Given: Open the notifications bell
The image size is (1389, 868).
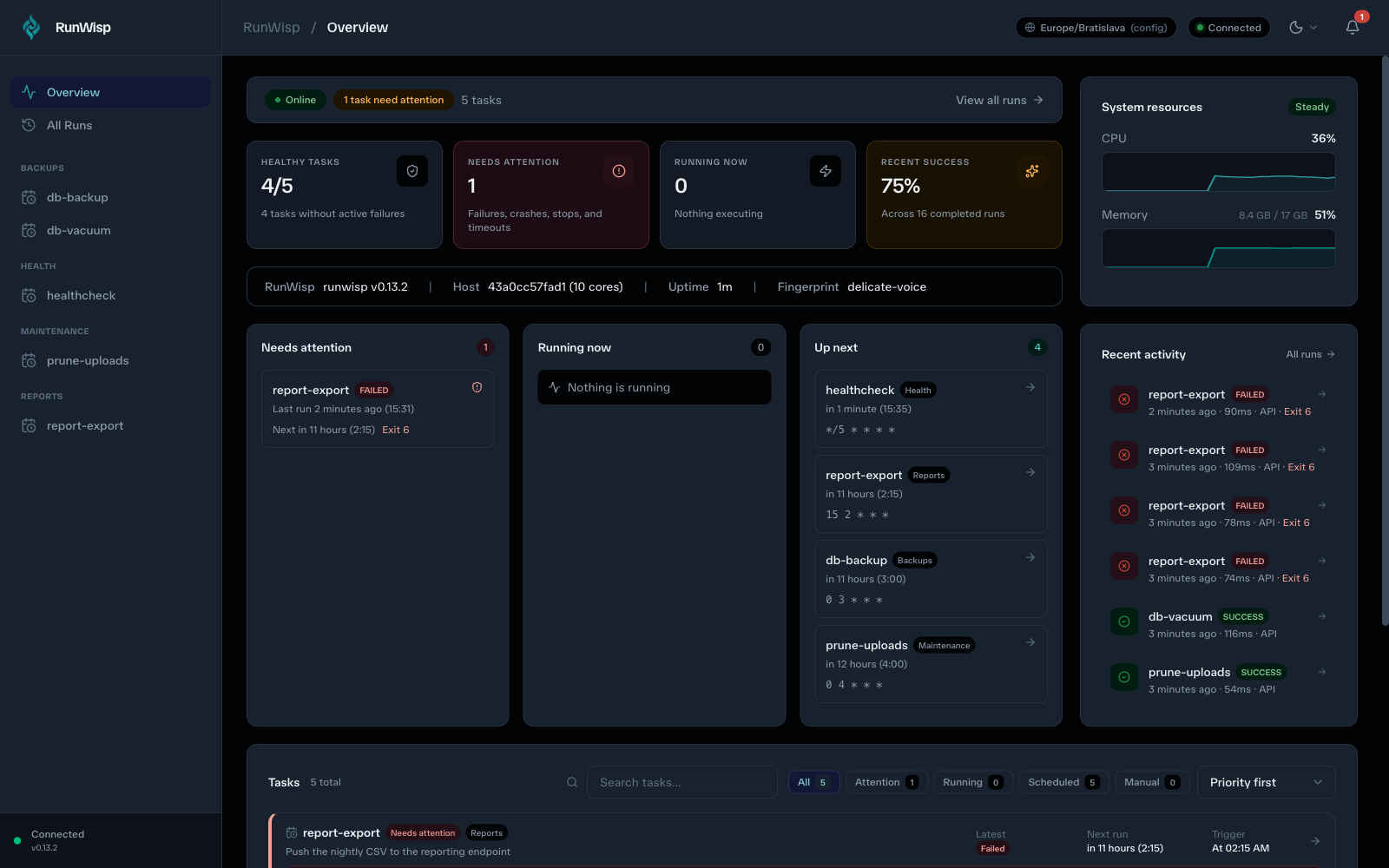Looking at the screenshot, I should point(1353,28).
